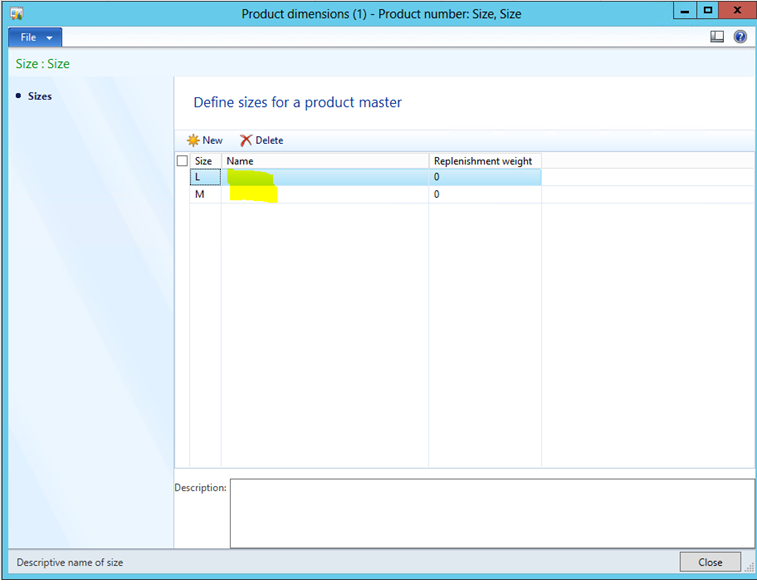Viewport: 757px width, 586px height.
Task: Sort by the Size column header
Action: point(204,161)
